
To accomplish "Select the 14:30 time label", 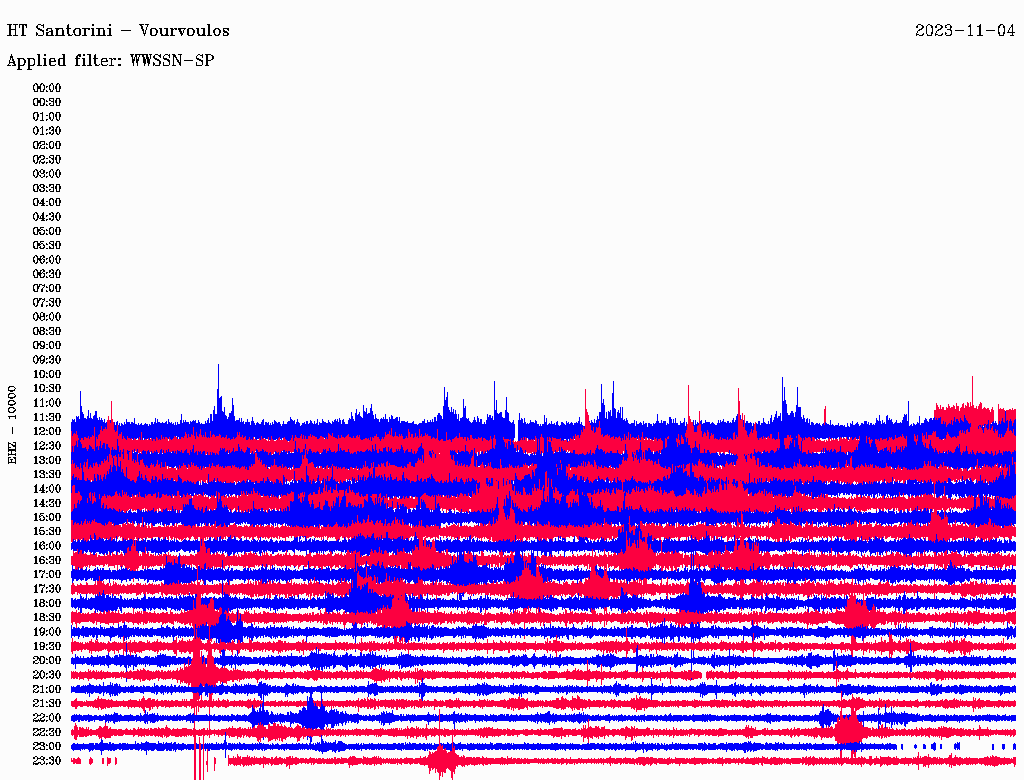I will (47, 504).
